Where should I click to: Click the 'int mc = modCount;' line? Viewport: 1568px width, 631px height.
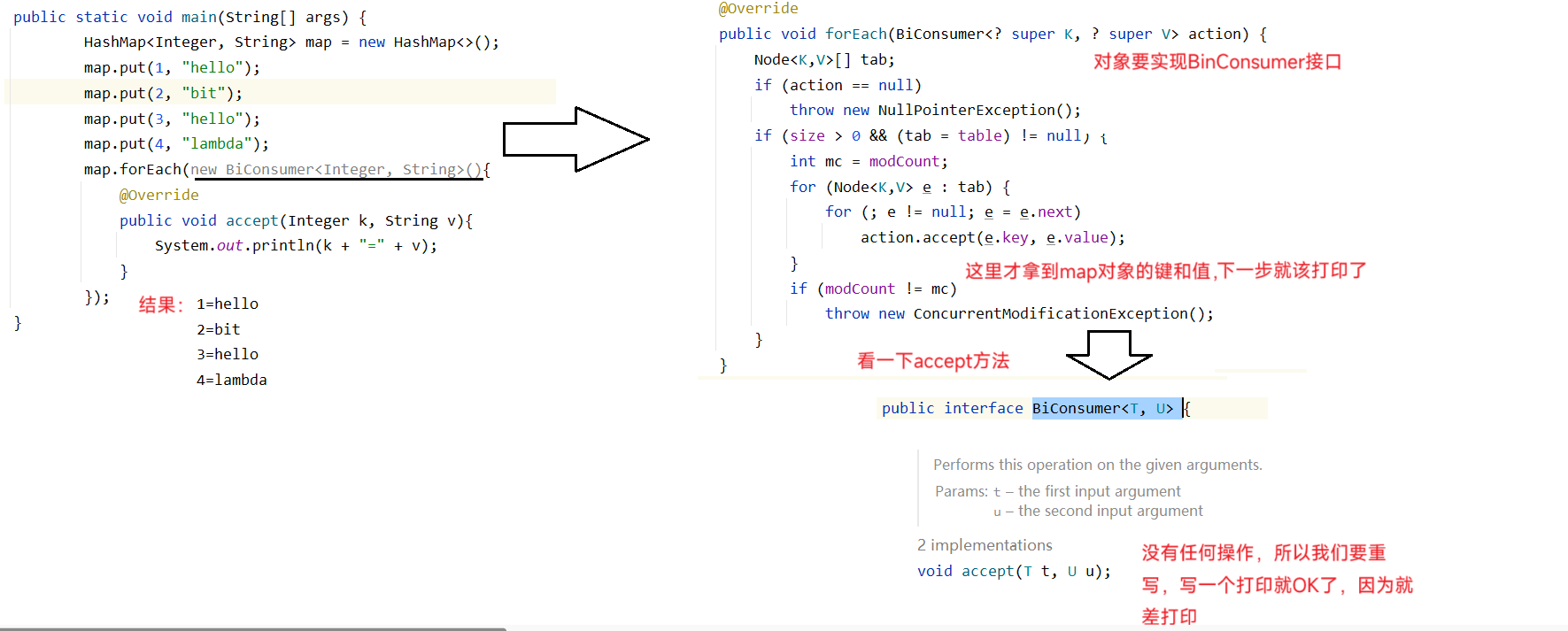[869, 162]
